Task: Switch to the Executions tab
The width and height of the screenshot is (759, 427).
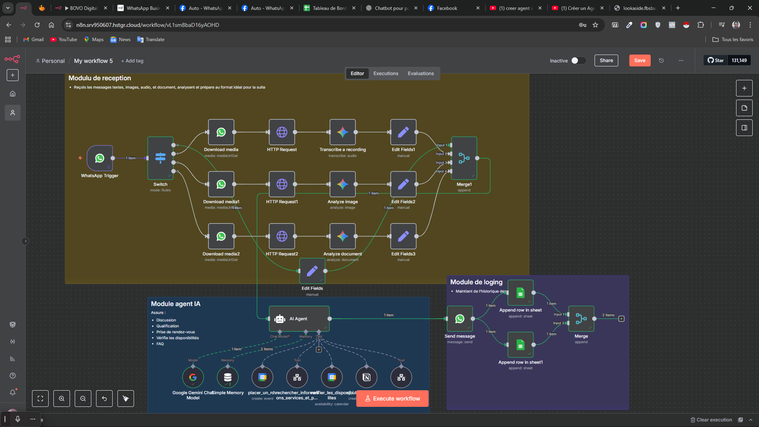Action: [385, 73]
